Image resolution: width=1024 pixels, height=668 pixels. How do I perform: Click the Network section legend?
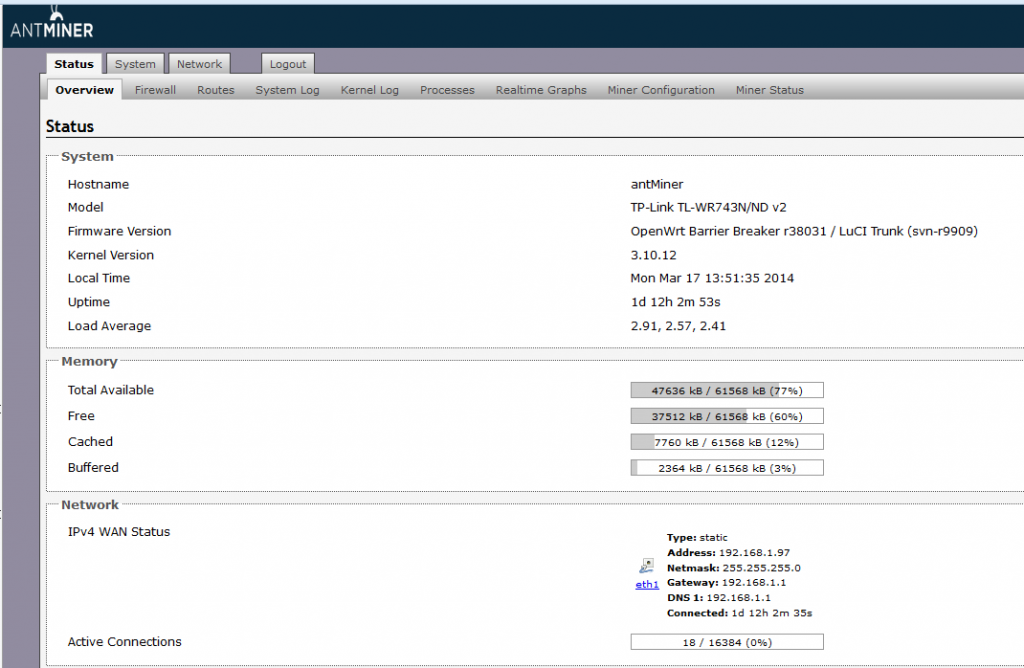90,505
